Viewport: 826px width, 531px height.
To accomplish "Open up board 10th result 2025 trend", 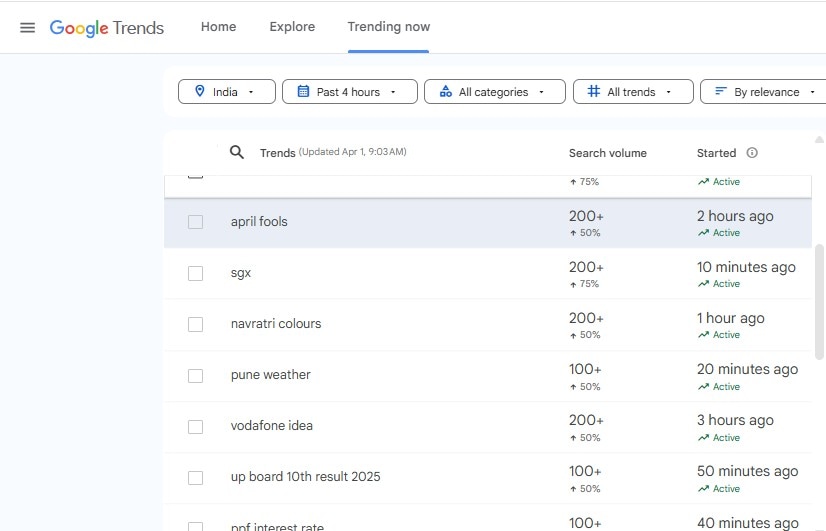I will [305, 477].
